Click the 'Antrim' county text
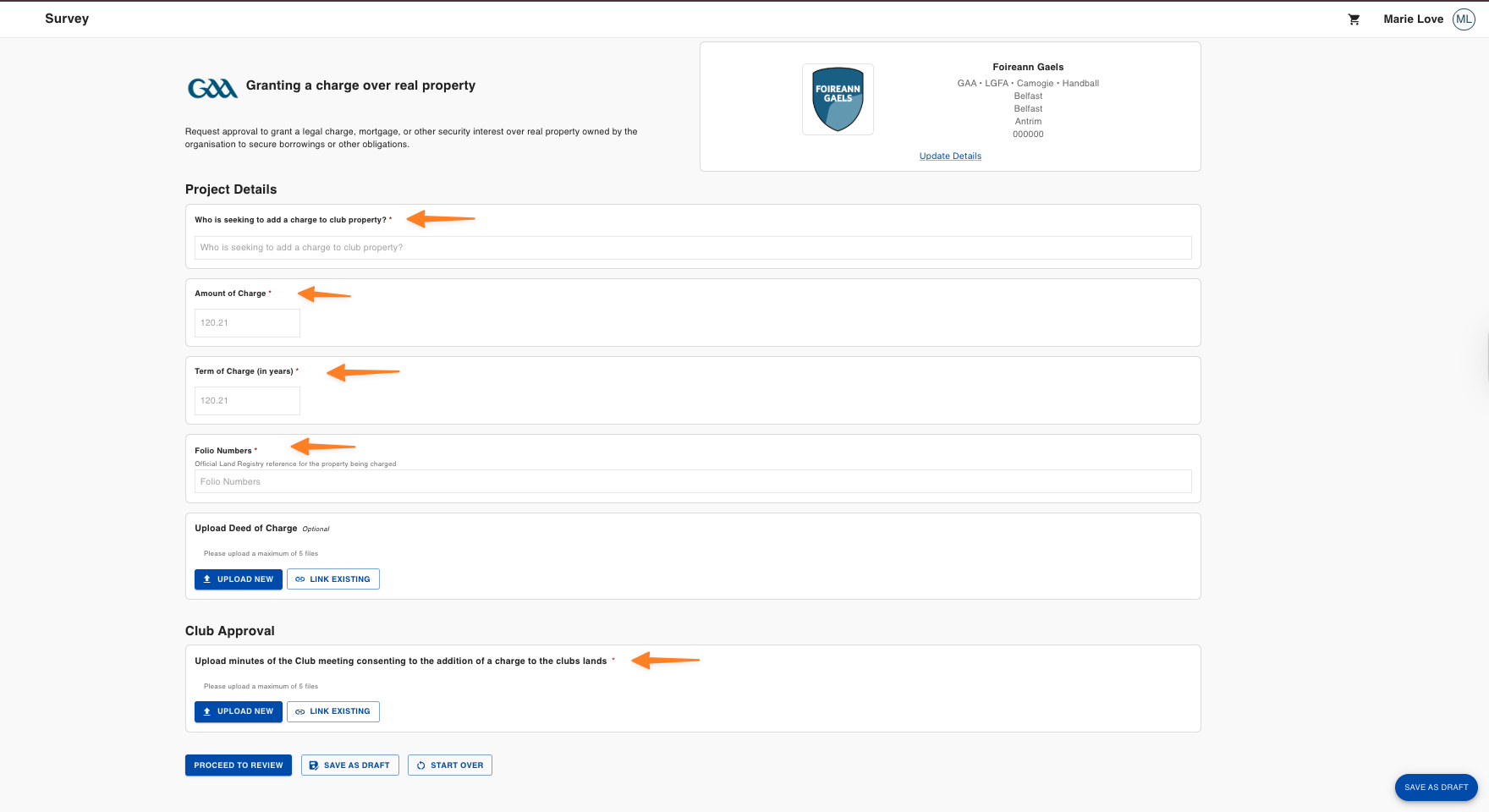 (x=1028, y=121)
